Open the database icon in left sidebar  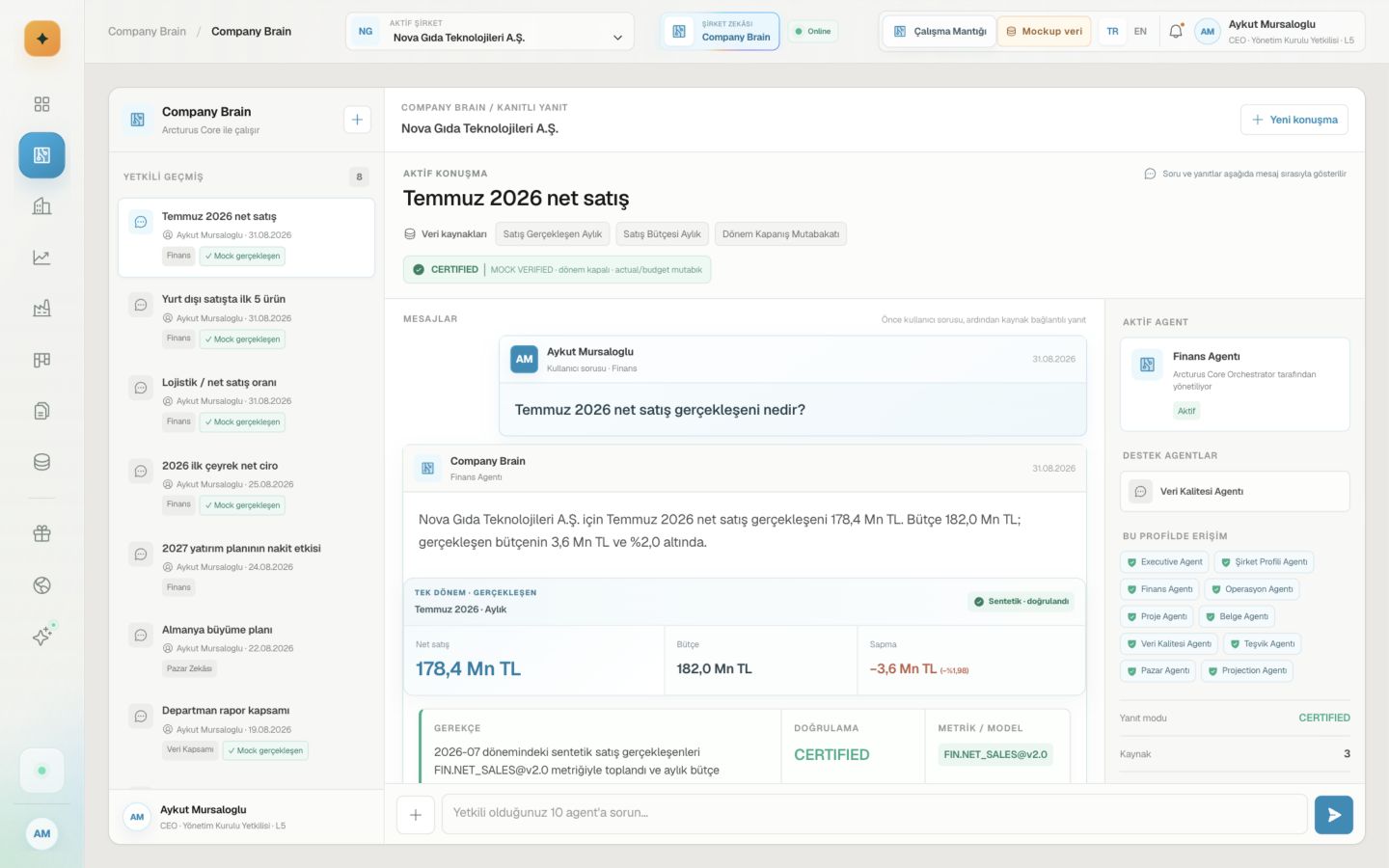tap(41, 462)
